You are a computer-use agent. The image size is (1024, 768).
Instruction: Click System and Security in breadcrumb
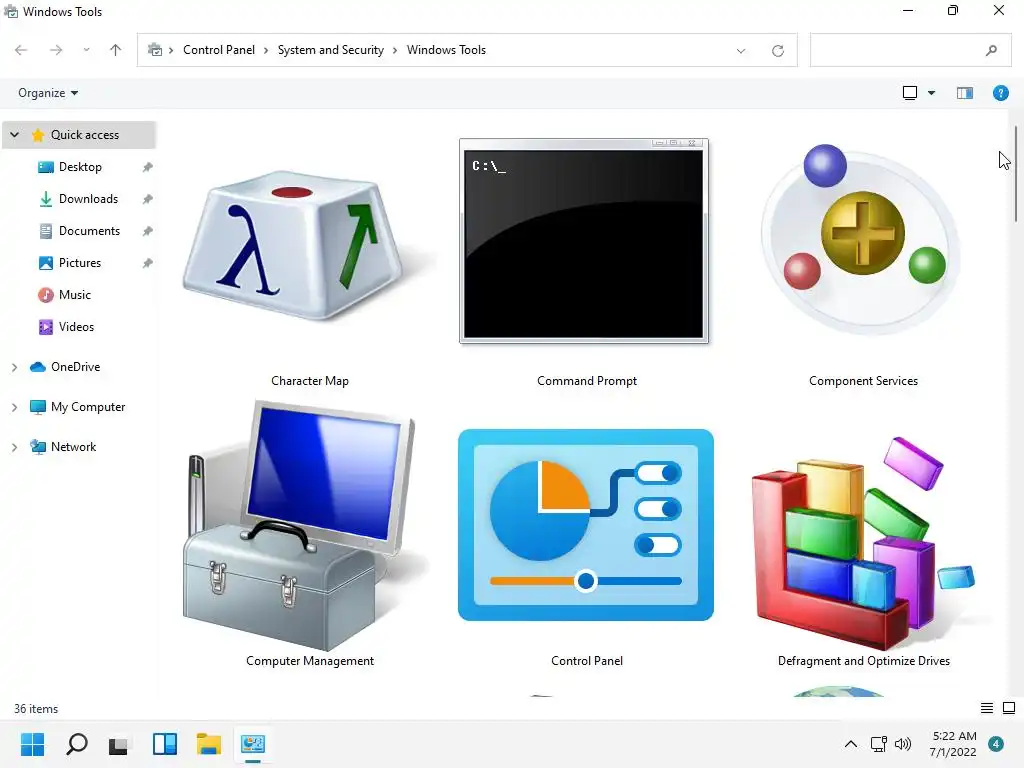pyautogui.click(x=330, y=50)
